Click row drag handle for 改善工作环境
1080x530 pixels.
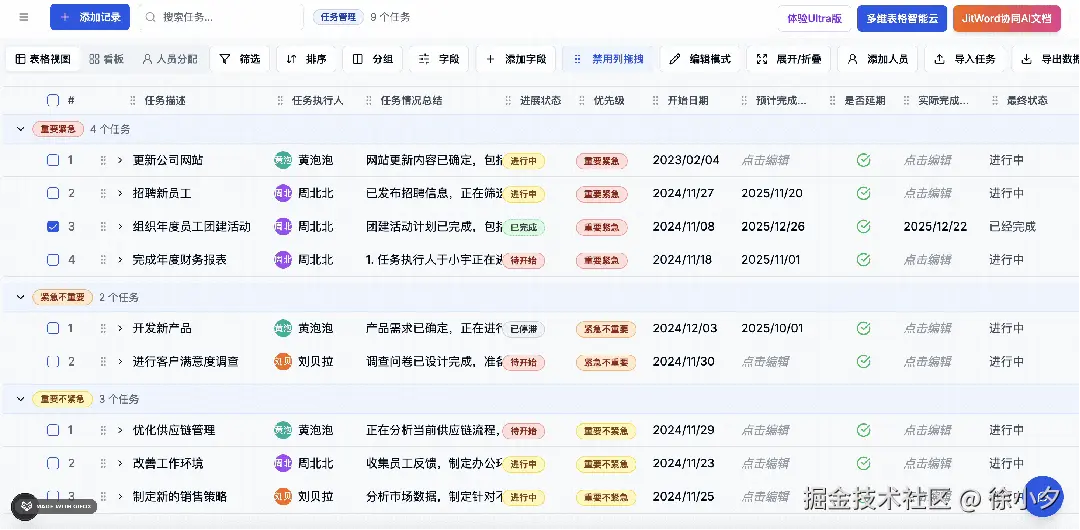pos(103,463)
